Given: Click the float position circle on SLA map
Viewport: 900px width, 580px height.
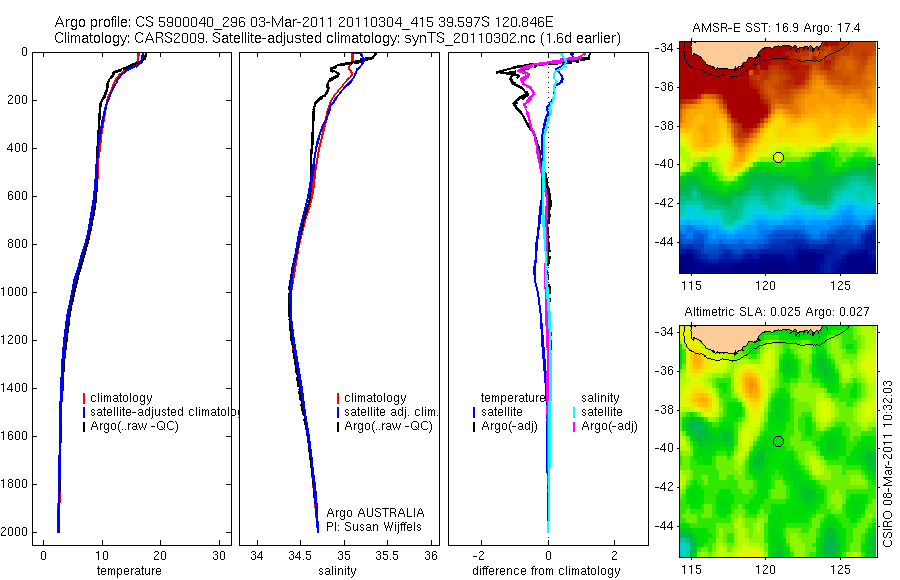Looking at the screenshot, I should coord(778,442).
